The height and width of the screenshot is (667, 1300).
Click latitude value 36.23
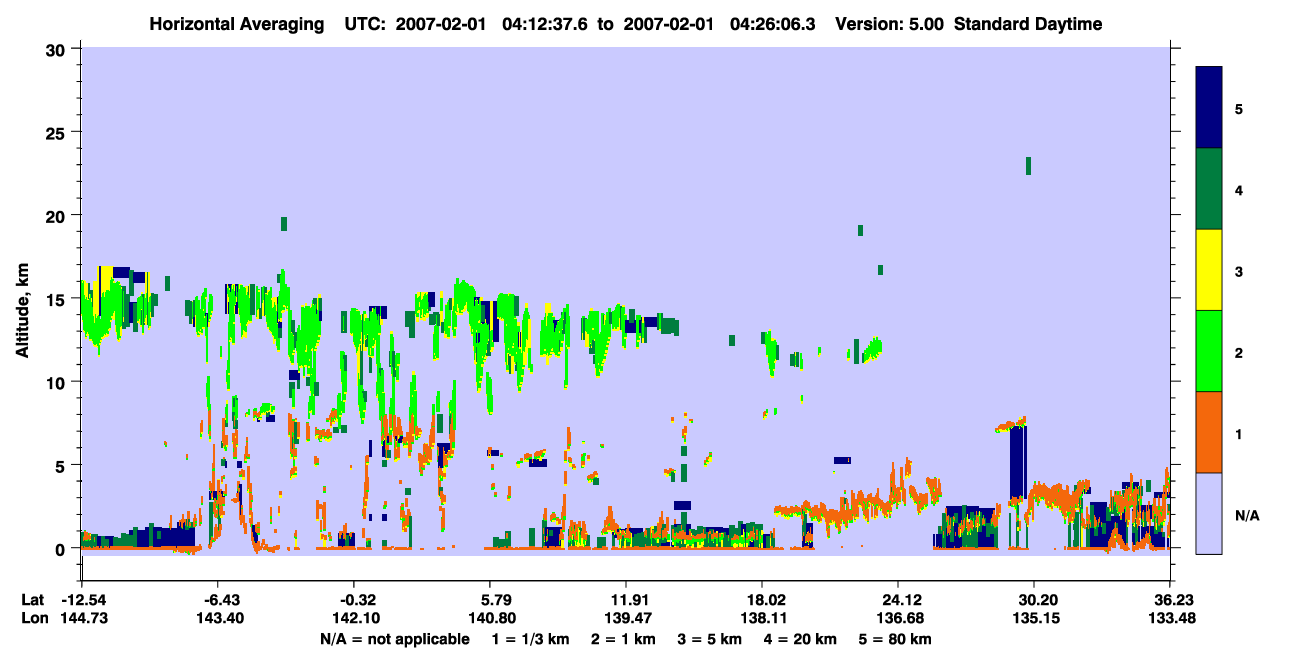coord(1169,600)
